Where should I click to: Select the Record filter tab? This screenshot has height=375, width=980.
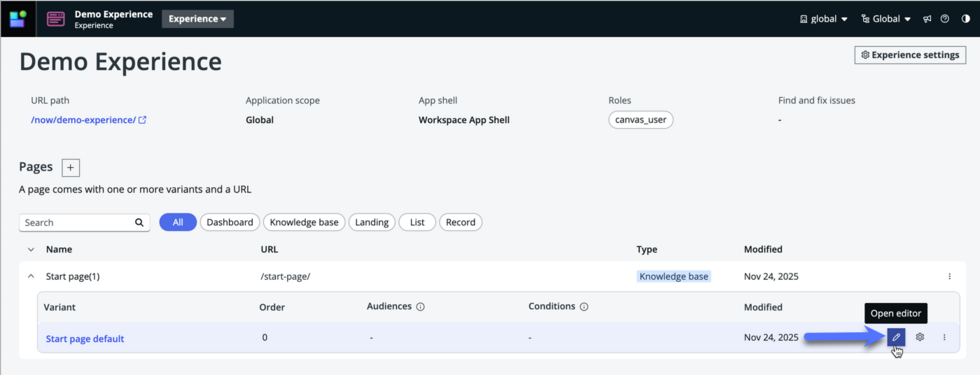click(461, 222)
